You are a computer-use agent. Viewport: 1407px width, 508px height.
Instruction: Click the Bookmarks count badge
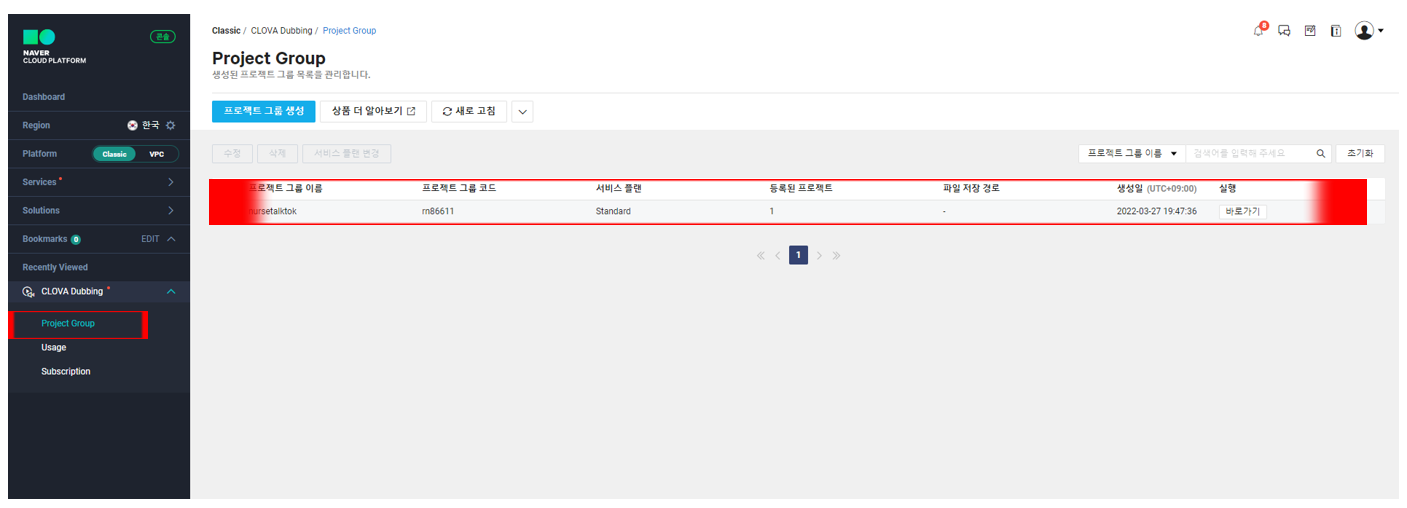click(x=76, y=240)
